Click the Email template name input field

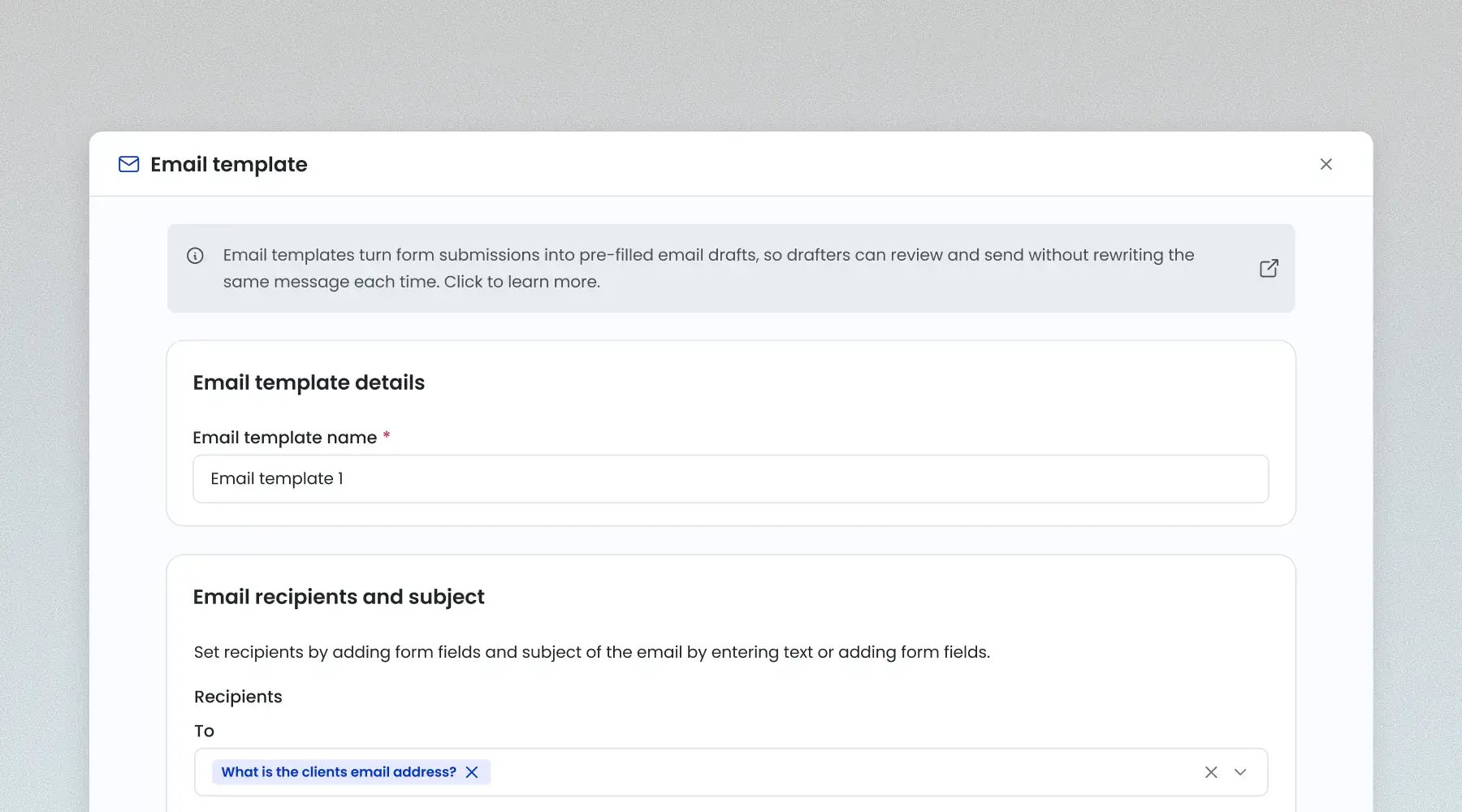click(730, 479)
